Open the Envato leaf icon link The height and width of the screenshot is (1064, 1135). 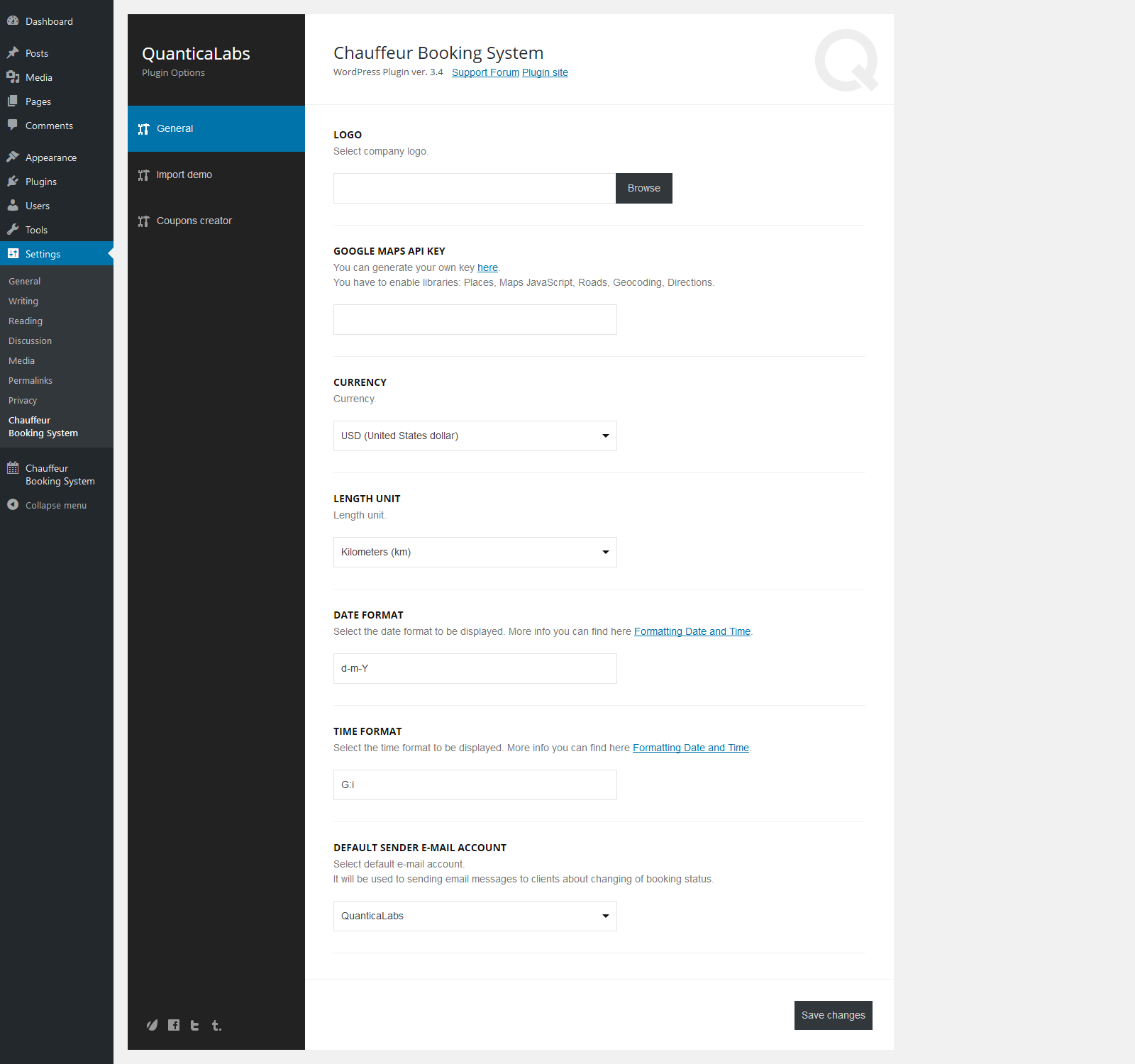click(x=152, y=1025)
